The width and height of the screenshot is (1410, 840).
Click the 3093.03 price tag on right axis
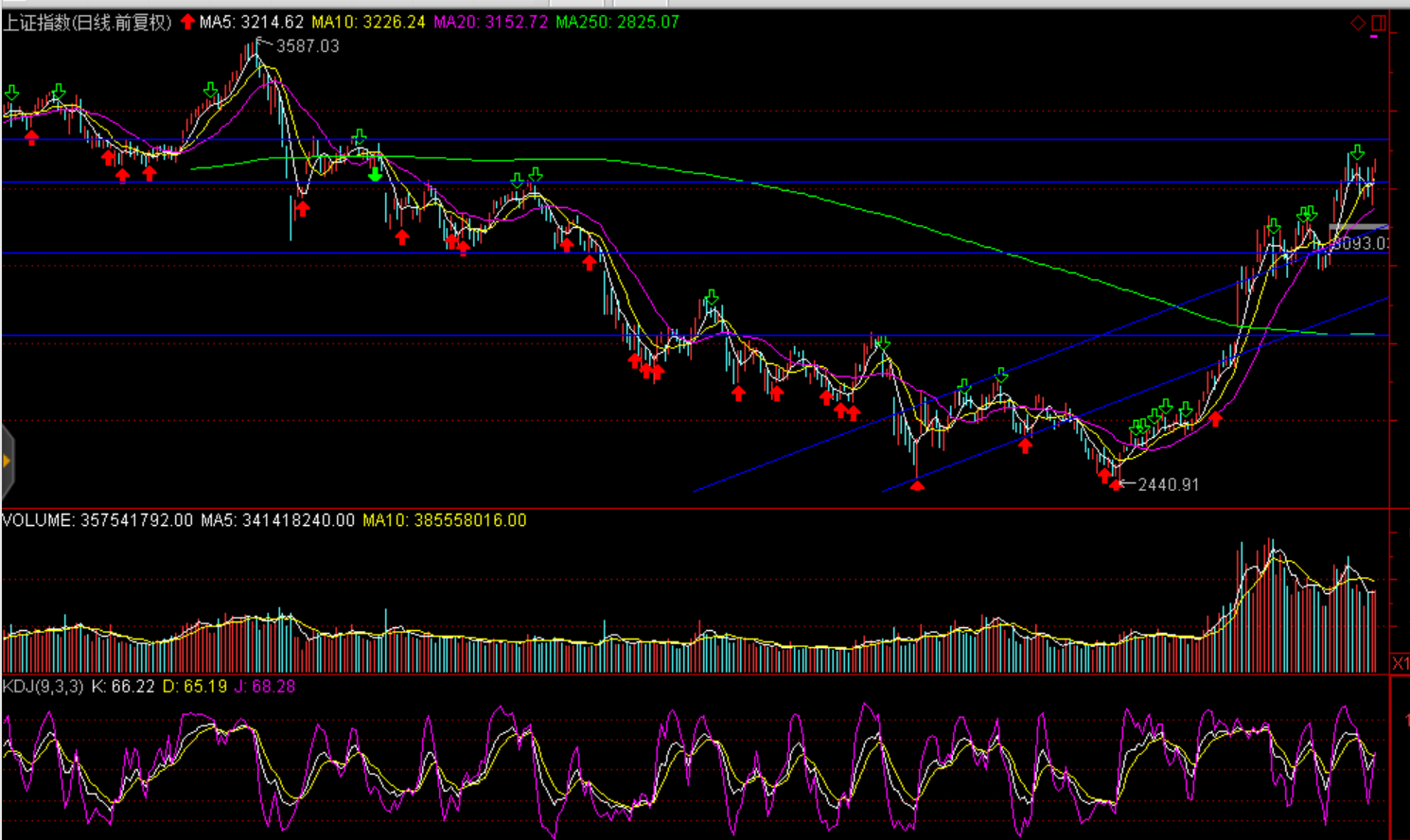pos(1361,243)
